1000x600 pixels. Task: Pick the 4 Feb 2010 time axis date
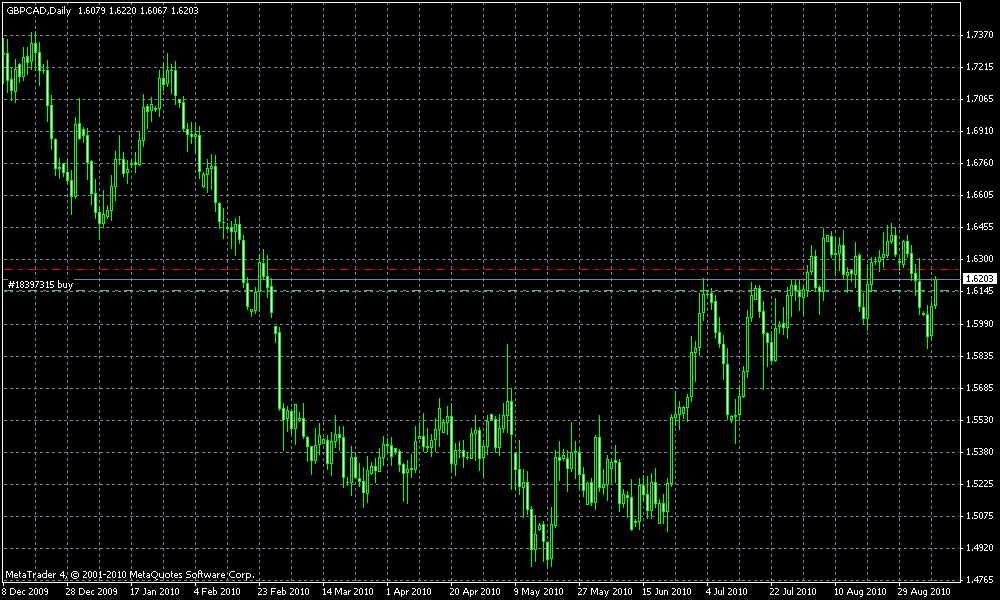217,592
